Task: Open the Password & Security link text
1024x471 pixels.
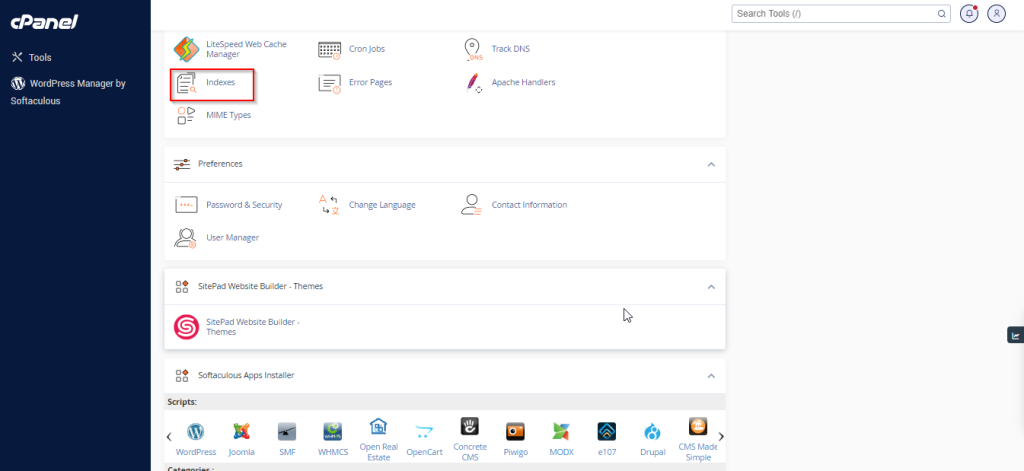Action: point(244,205)
